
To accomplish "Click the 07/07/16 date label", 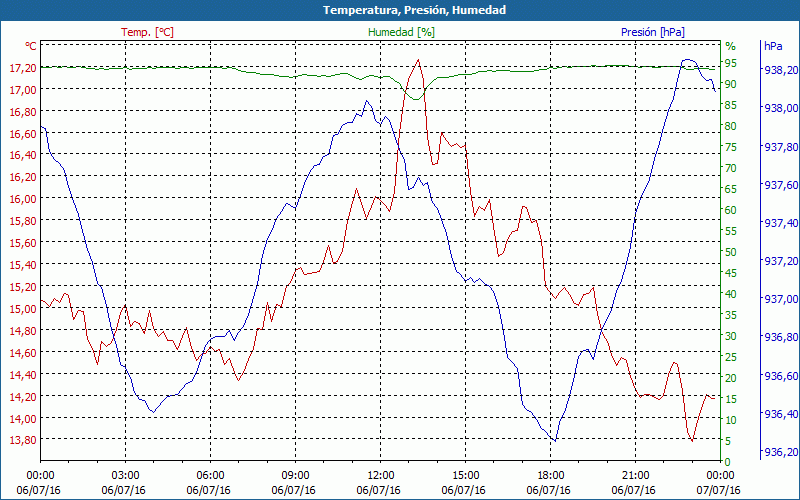I will click(718, 490).
